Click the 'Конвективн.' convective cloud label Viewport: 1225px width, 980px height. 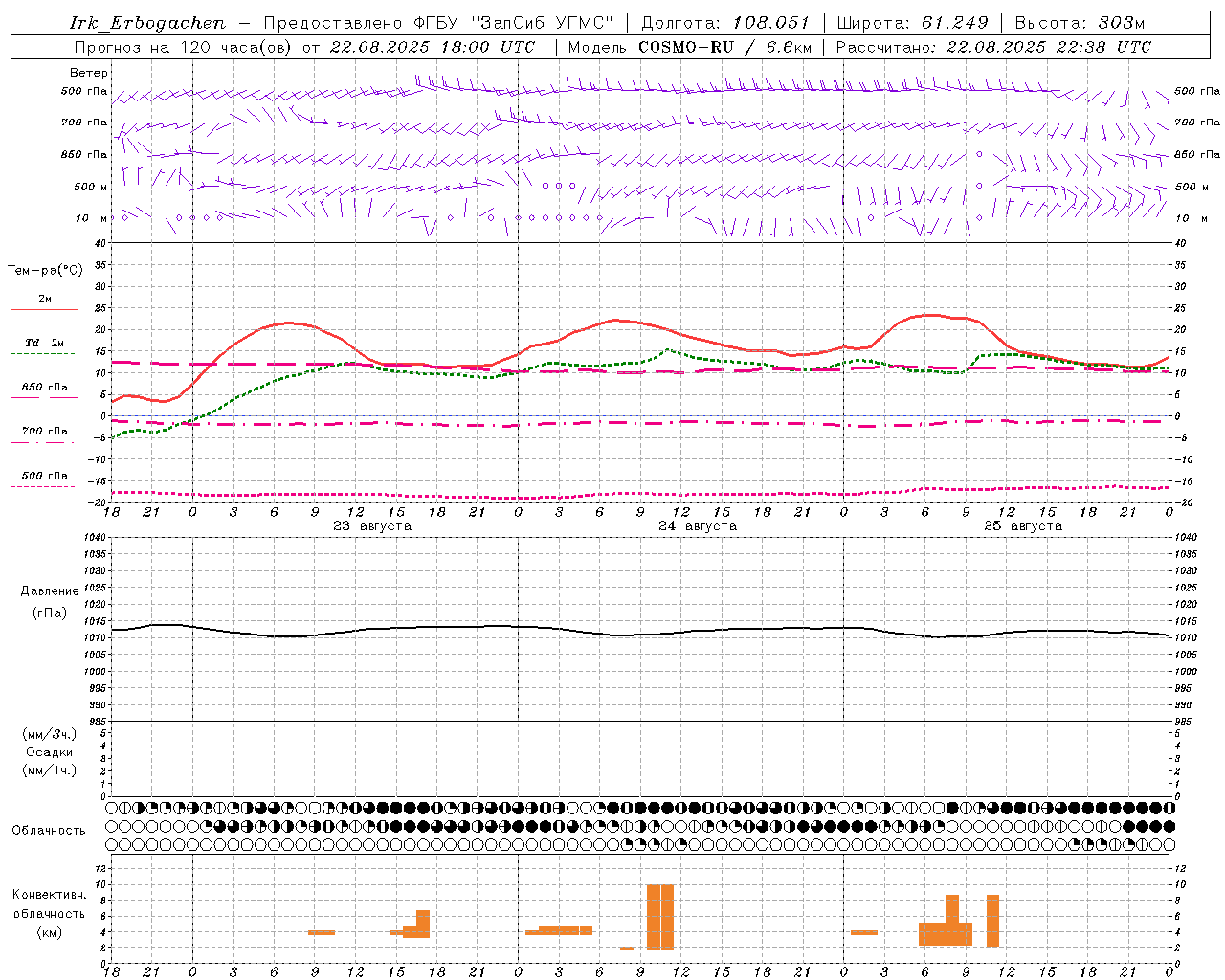(x=50, y=895)
